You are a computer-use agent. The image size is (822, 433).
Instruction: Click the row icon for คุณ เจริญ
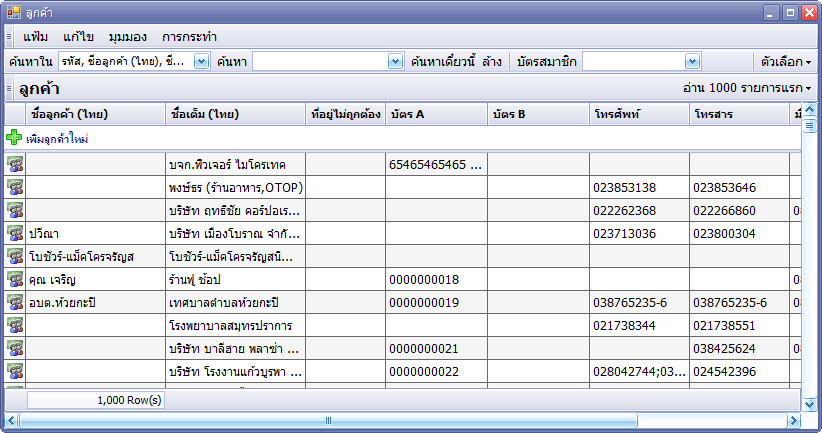coord(15,279)
